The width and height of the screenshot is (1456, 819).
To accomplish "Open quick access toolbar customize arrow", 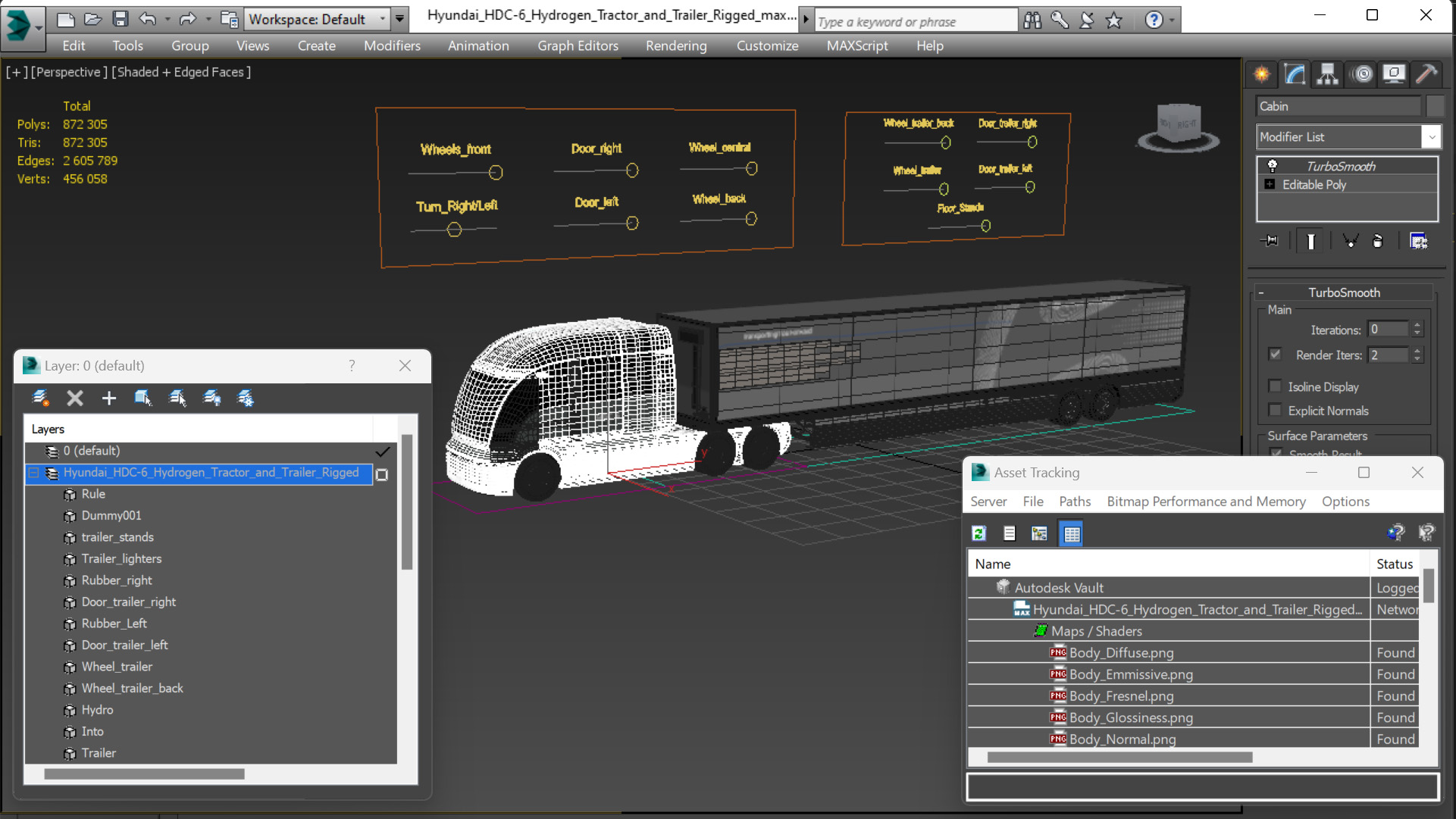I will pos(399,19).
